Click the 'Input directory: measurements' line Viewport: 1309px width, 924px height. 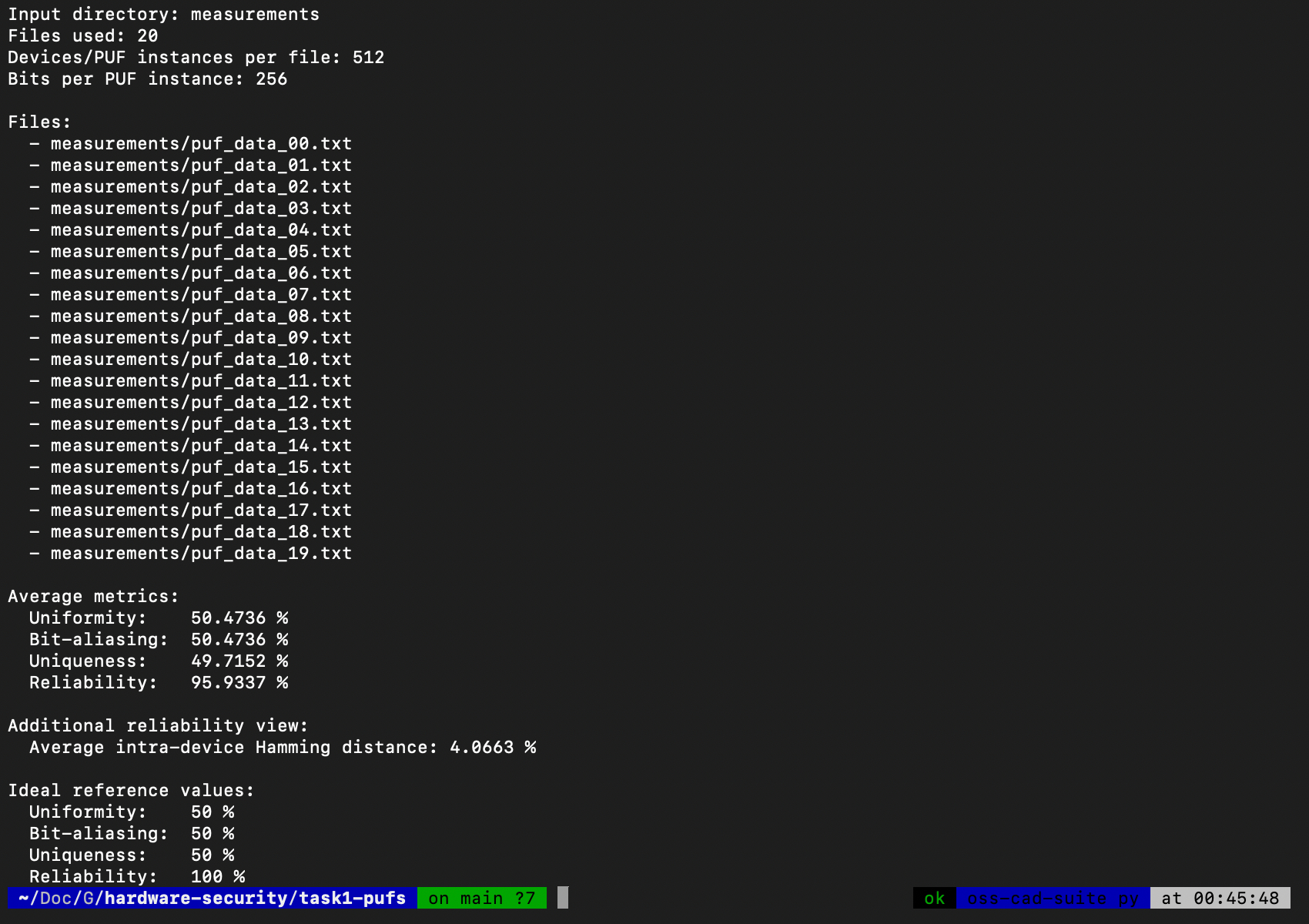click(x=163, y=15)
